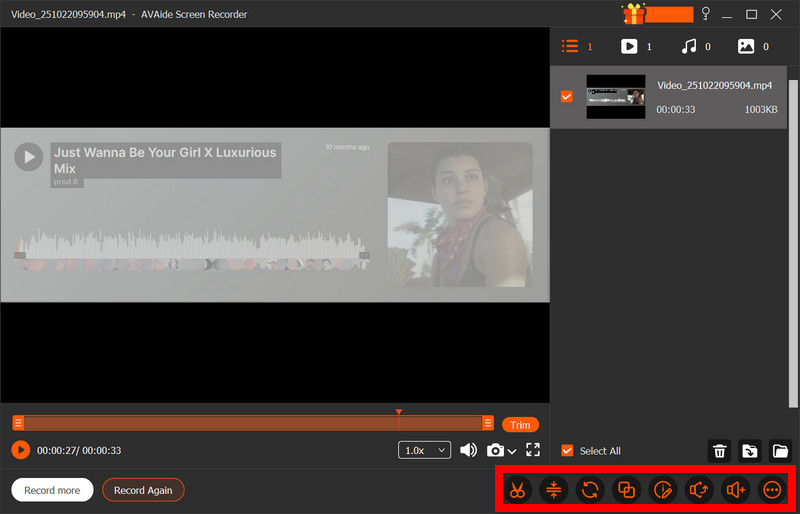
Task: Click the import file icon
Action: [x=749, y=451]
